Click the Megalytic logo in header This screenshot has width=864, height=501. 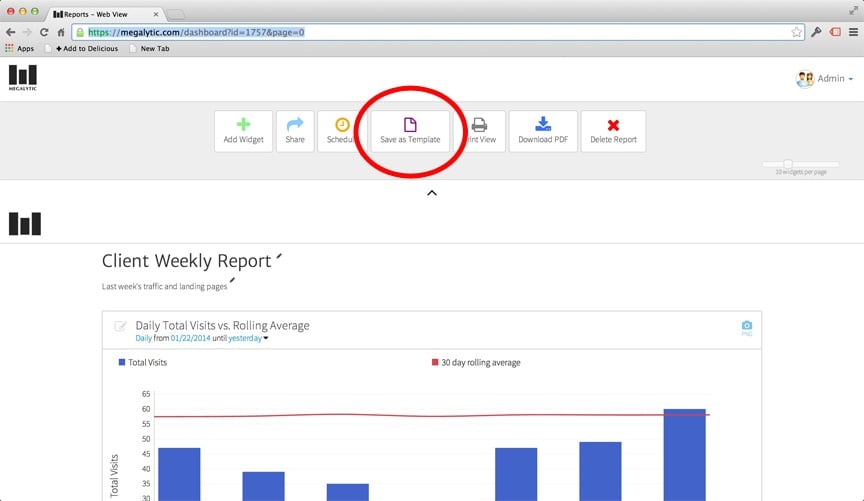click(x=23, y=78)
